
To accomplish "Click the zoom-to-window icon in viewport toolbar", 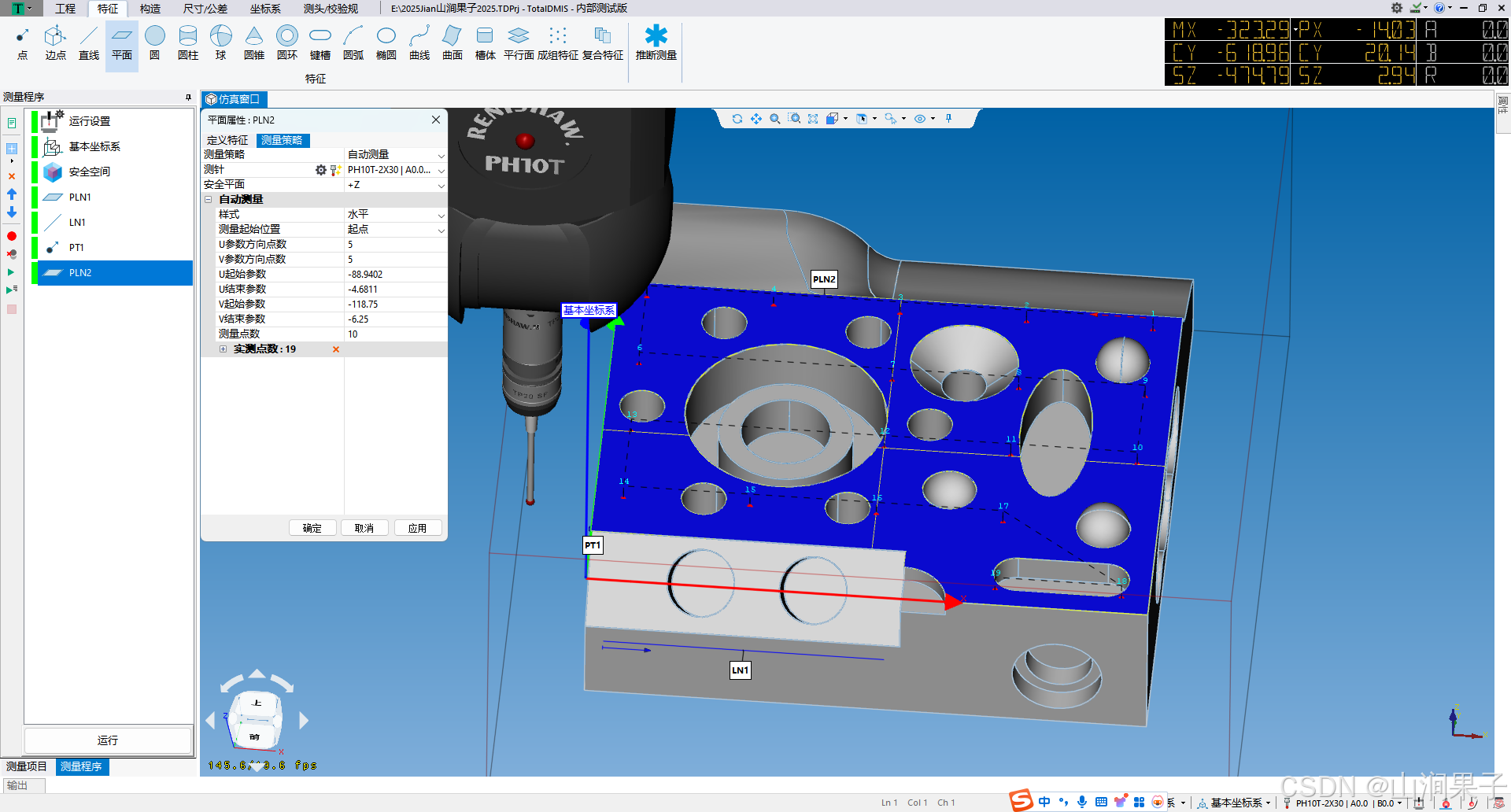I will pos(795,119).
